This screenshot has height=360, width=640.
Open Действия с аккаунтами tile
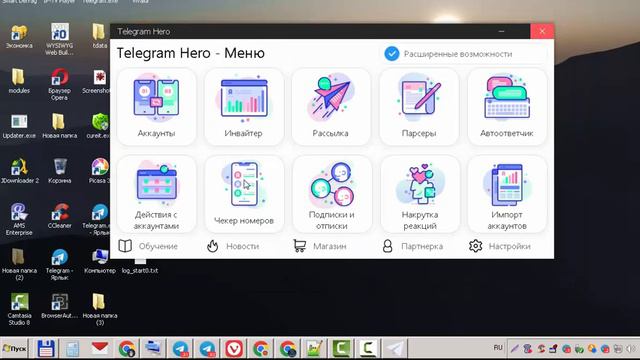click(156, 195)
